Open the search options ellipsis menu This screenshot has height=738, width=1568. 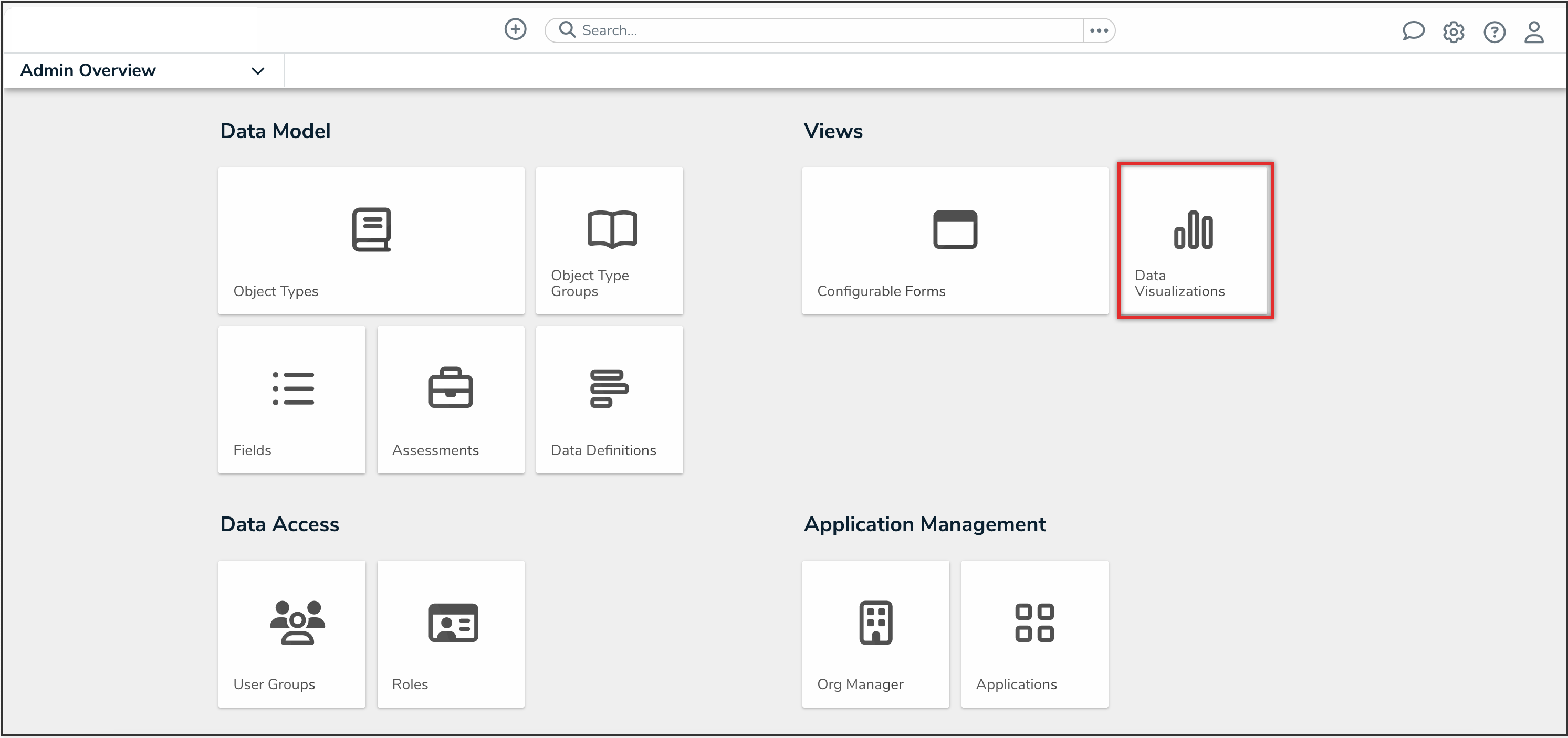point(1099,30)
